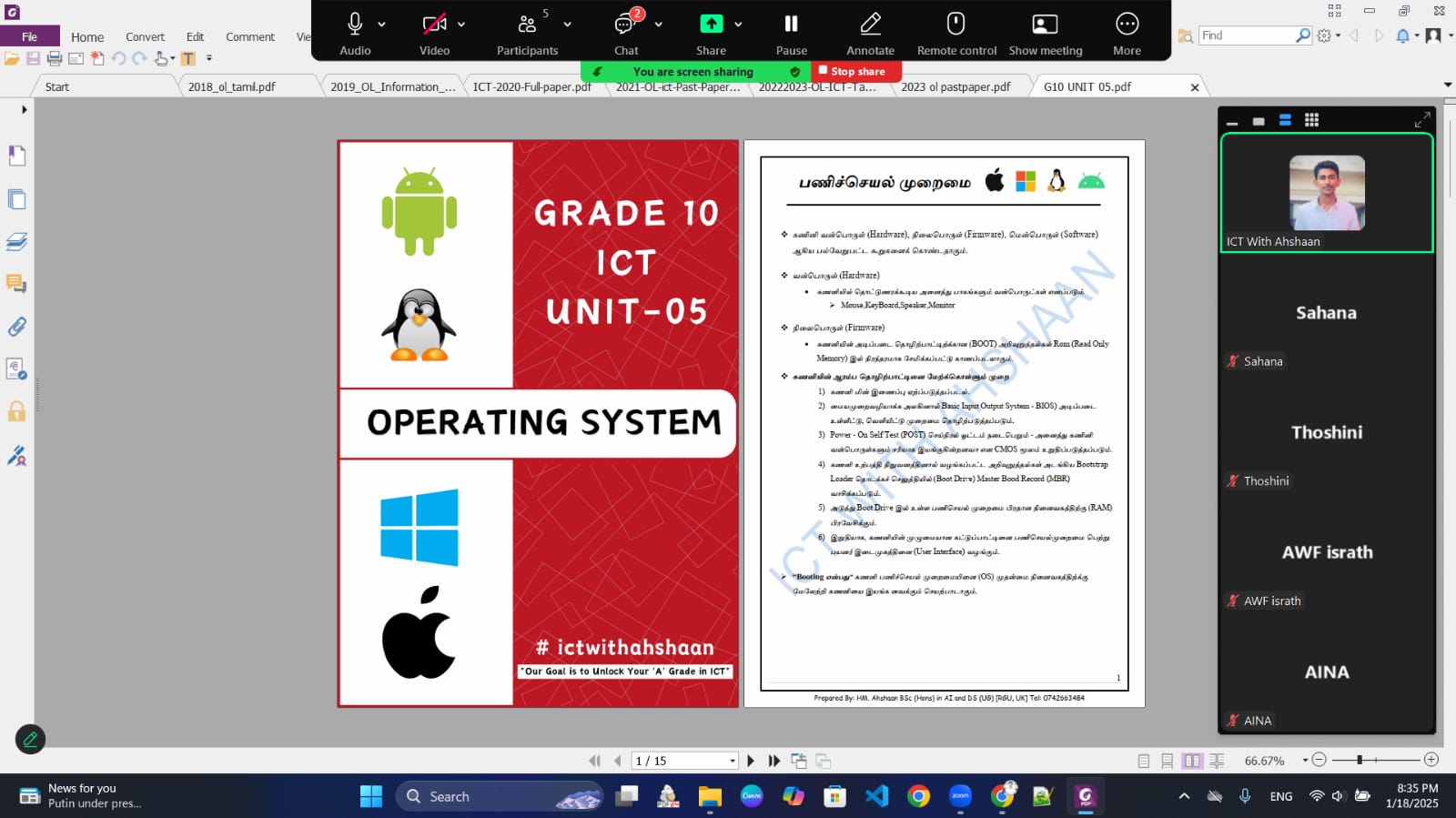This screenshot has height=818, width=1456.
Task: Click the Remote control icon
Action: [955, 25]
